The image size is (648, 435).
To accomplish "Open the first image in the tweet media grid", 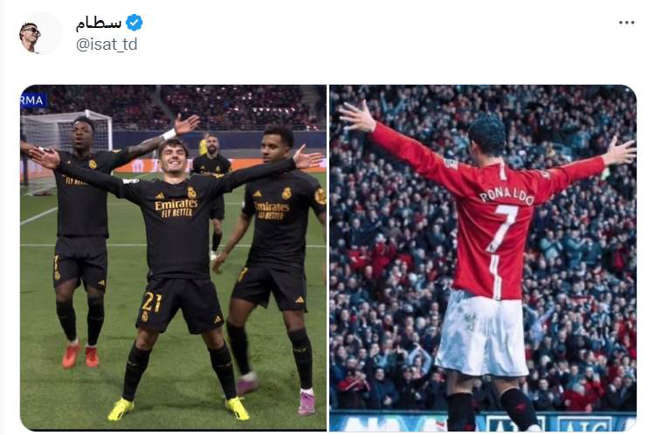I will (173, 258).
